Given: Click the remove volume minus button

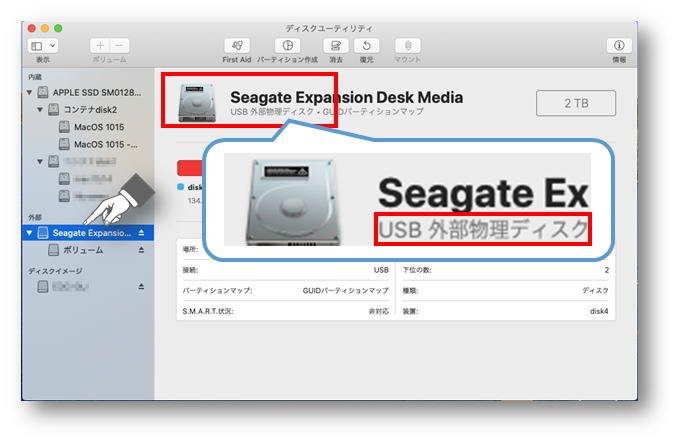Looking at the screenshot, I should (x=120, y=46).
